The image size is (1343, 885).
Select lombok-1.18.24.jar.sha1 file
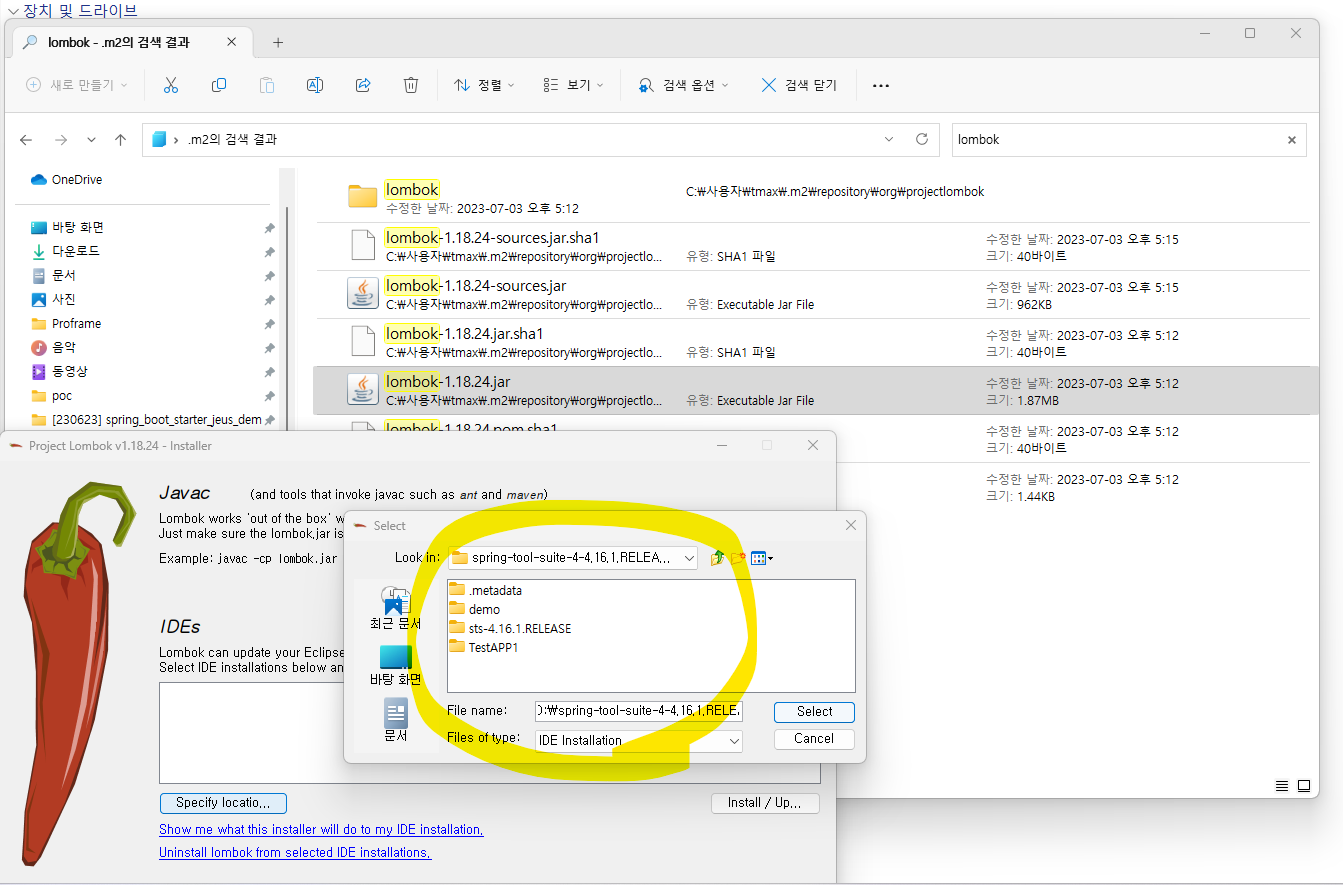coord(812,342)
